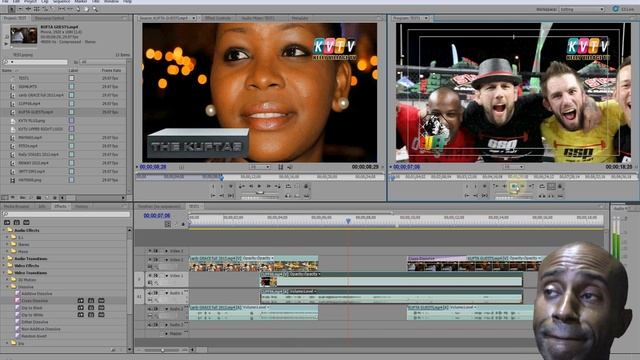Click Set Out Point in the Source monitor
Viewport: 640px width, 360px height.
click(222, 186)
